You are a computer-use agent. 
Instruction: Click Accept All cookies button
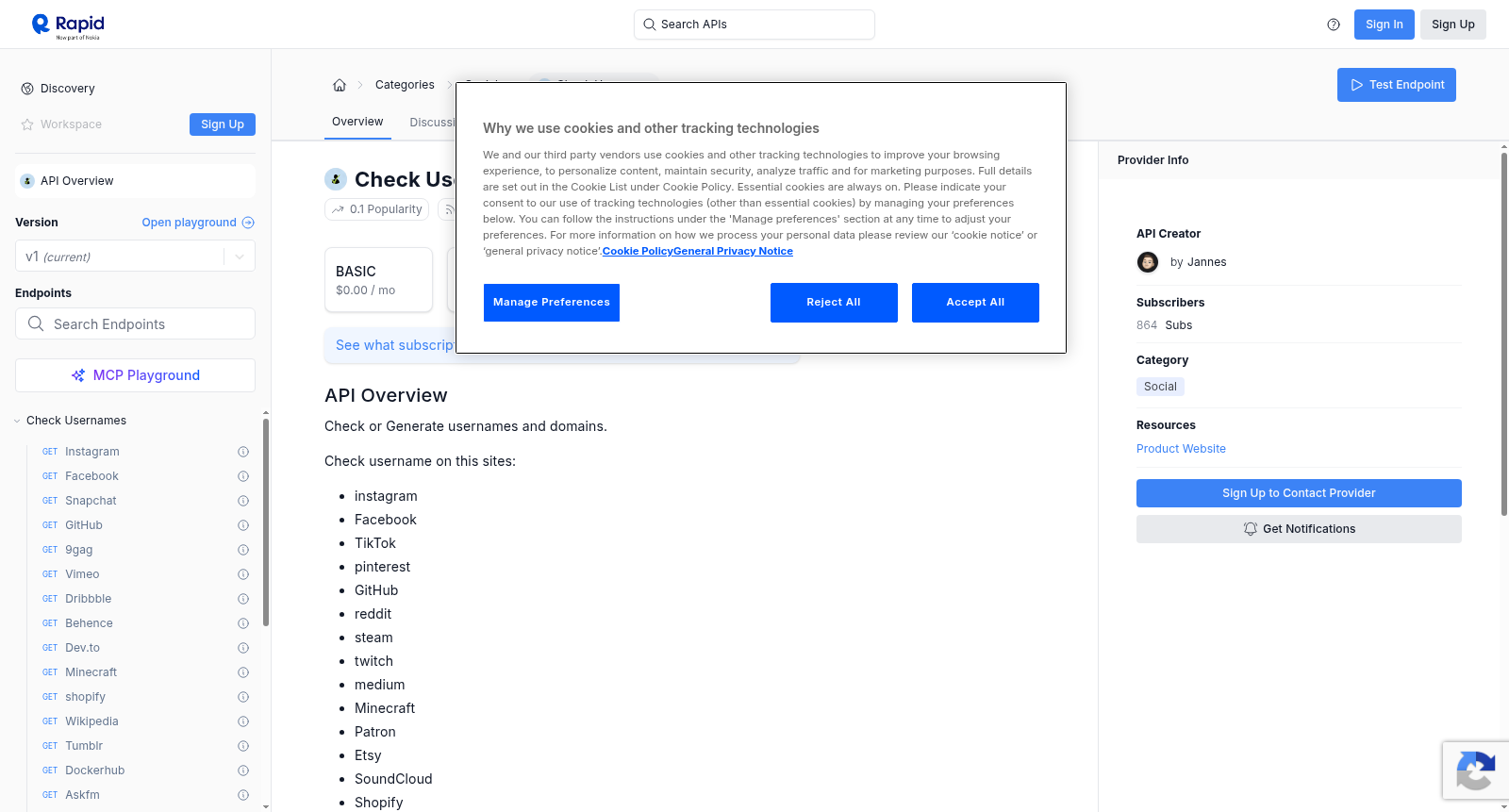tap(975, 303)
